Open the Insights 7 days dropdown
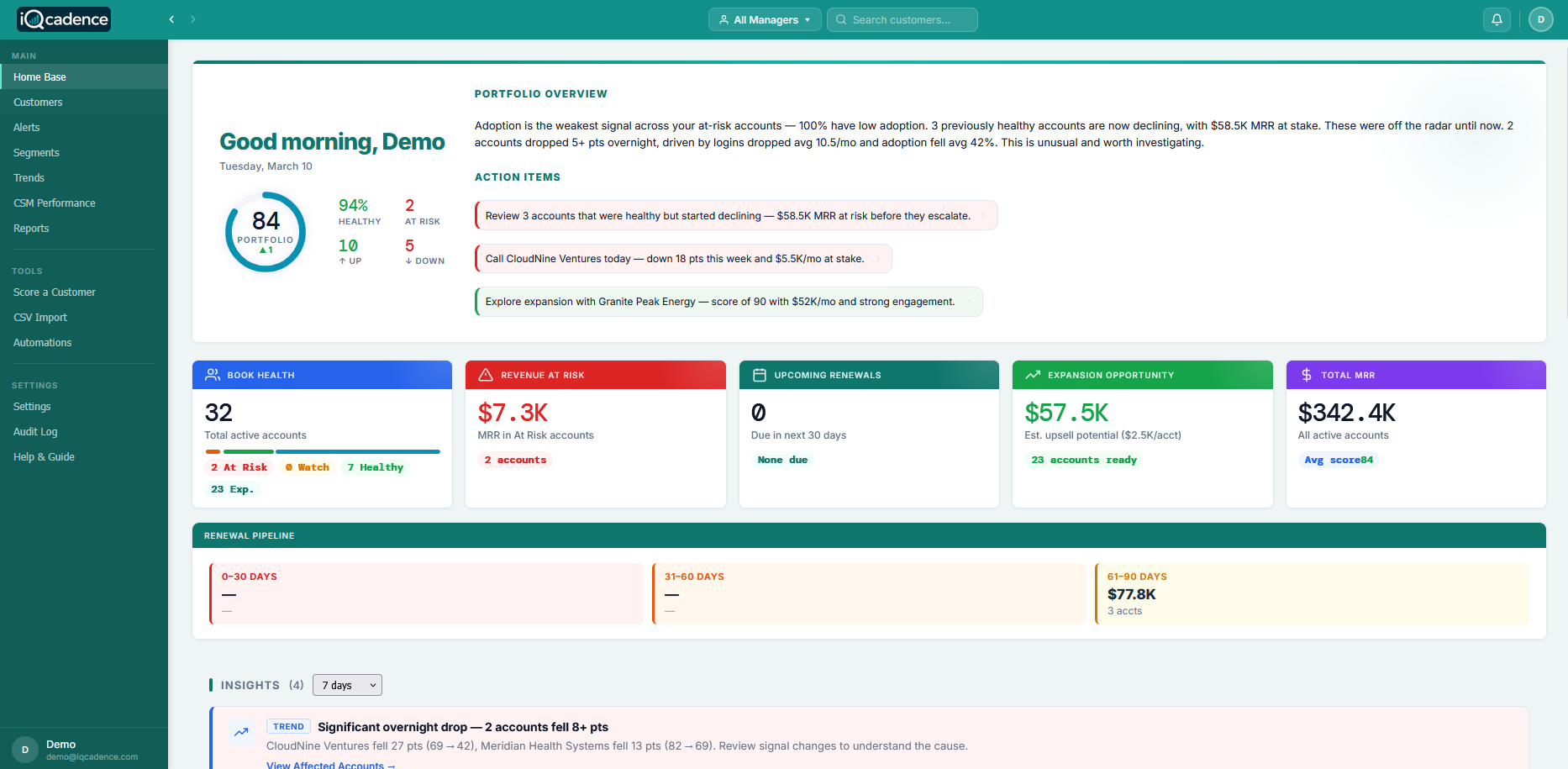Image resolution: width=1568 pixels, height=769 pixels. coord(346,685)
